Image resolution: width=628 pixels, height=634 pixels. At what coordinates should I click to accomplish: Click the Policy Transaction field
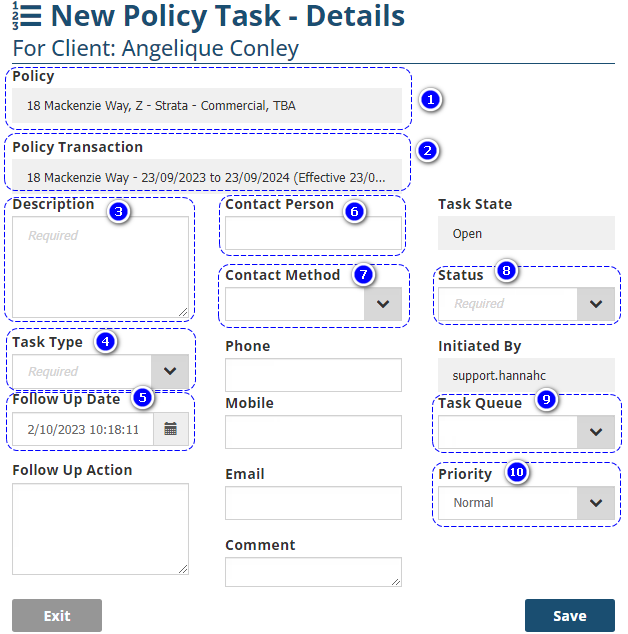coord(207,176)
